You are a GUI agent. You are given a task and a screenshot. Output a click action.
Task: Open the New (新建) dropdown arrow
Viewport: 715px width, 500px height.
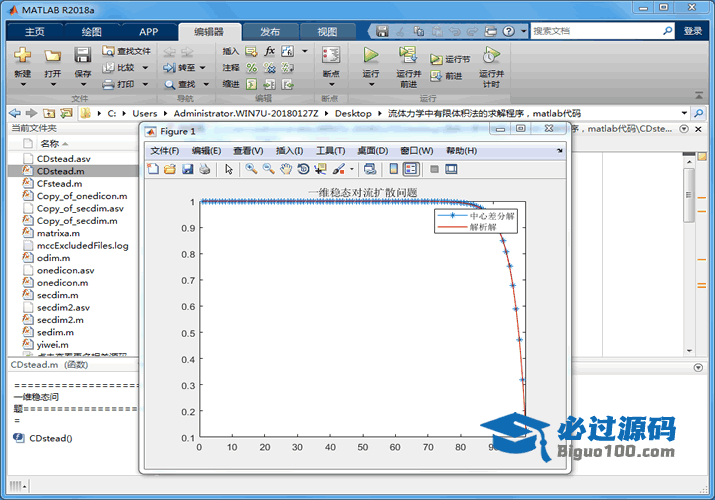click(x=23, y=84)
